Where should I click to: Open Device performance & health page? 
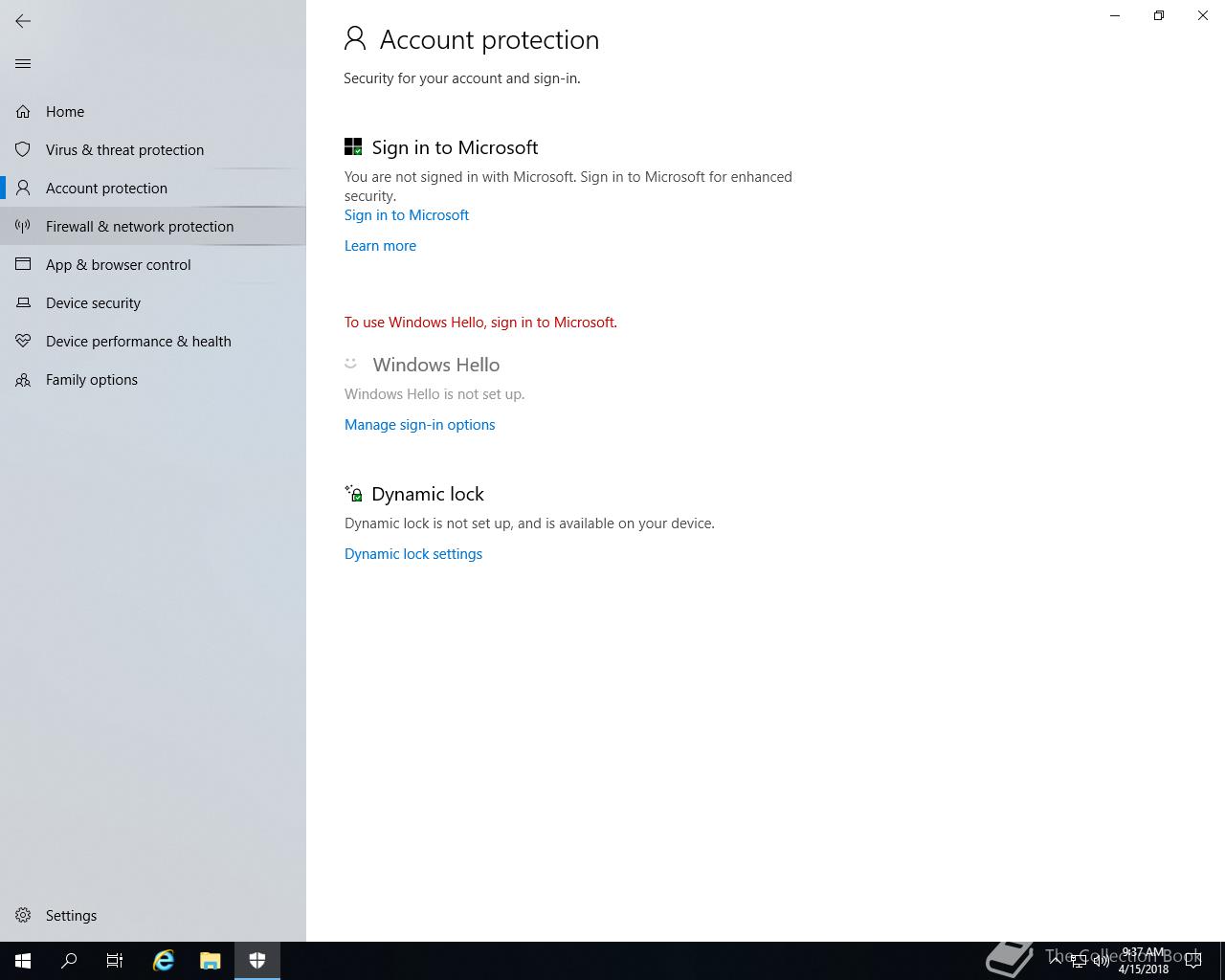tap(153, 342)
